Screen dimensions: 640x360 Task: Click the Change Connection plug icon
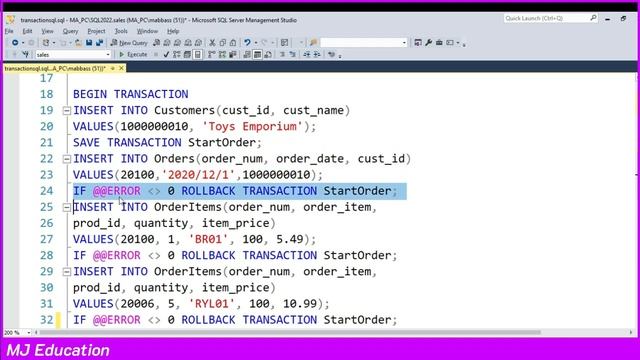[25, 54]
